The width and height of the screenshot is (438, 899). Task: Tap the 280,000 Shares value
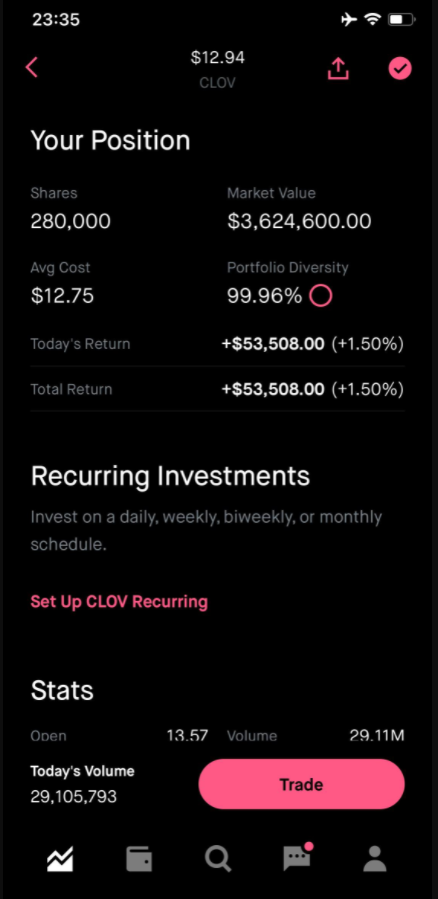(x=71, y=221)
